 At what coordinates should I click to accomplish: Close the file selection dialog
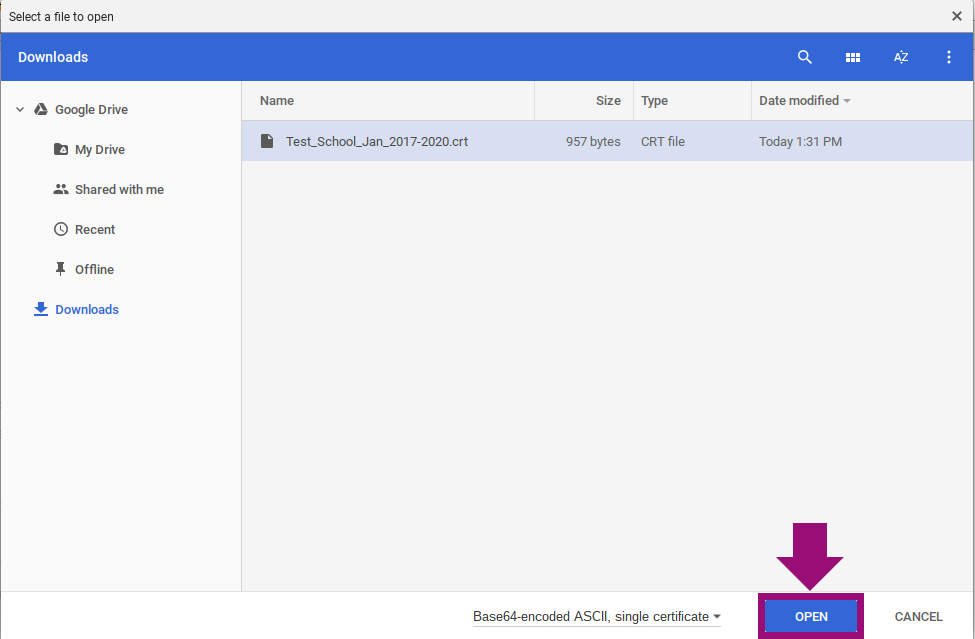(957, 16)
